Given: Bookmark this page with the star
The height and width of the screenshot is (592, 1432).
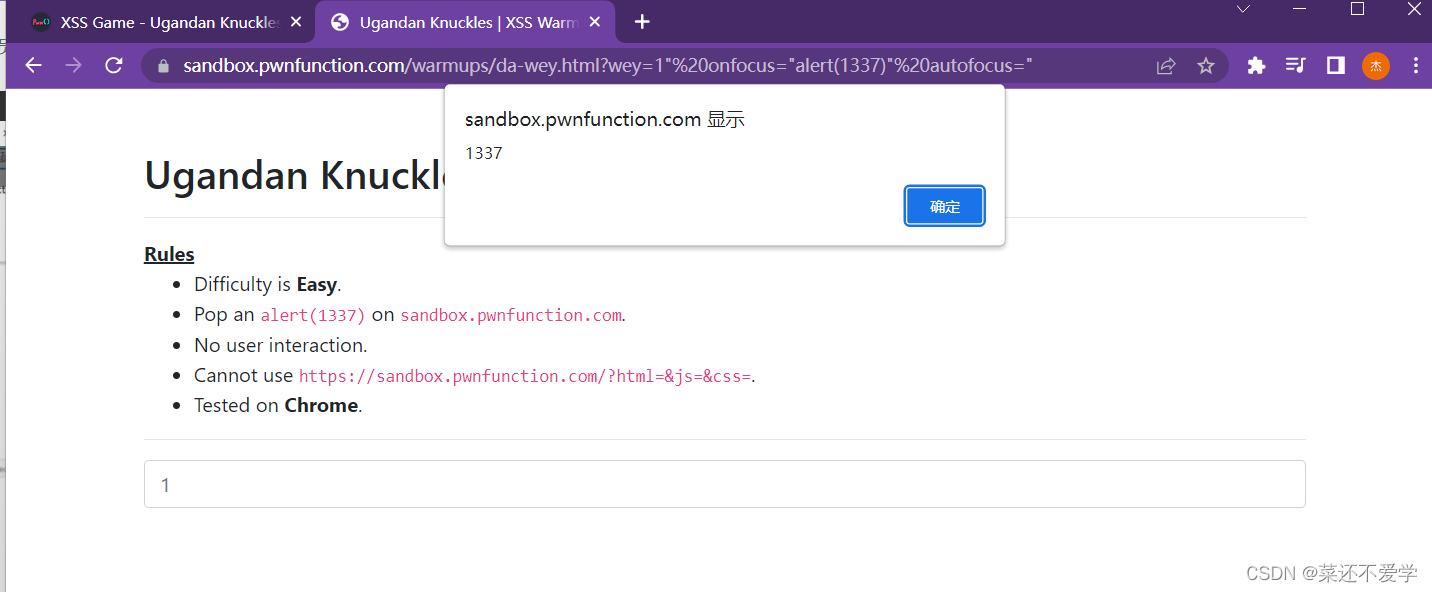Looking at the screenshot, I should click(x=1206, y=66).
